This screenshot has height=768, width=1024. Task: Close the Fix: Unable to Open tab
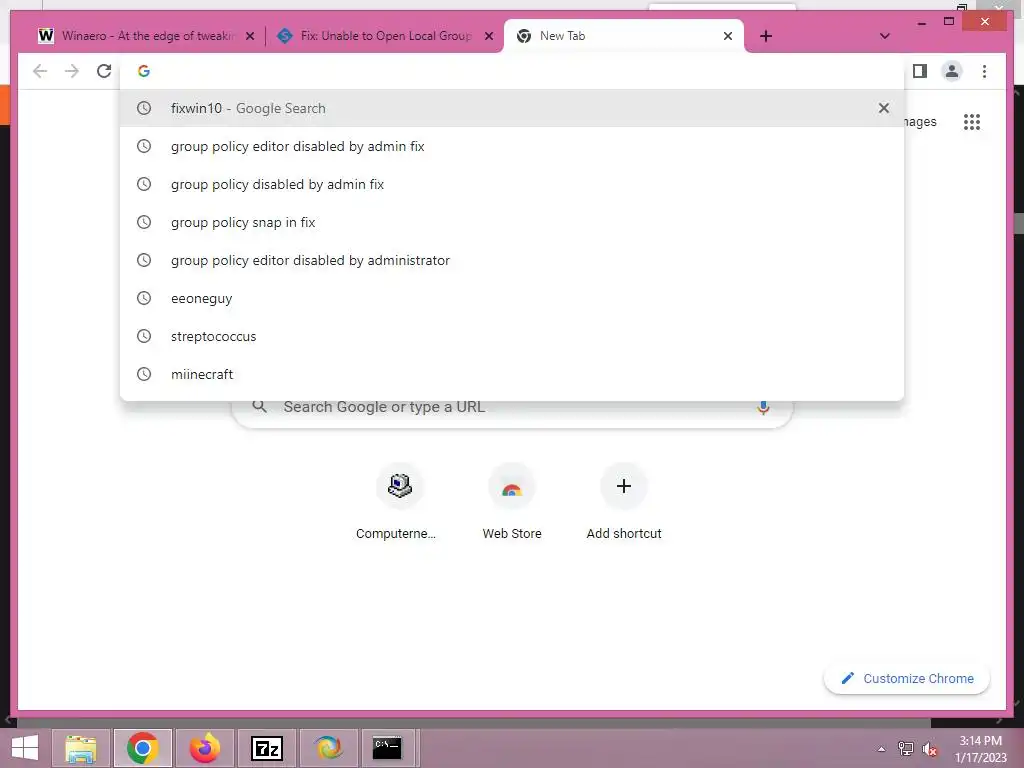point(488,36)
